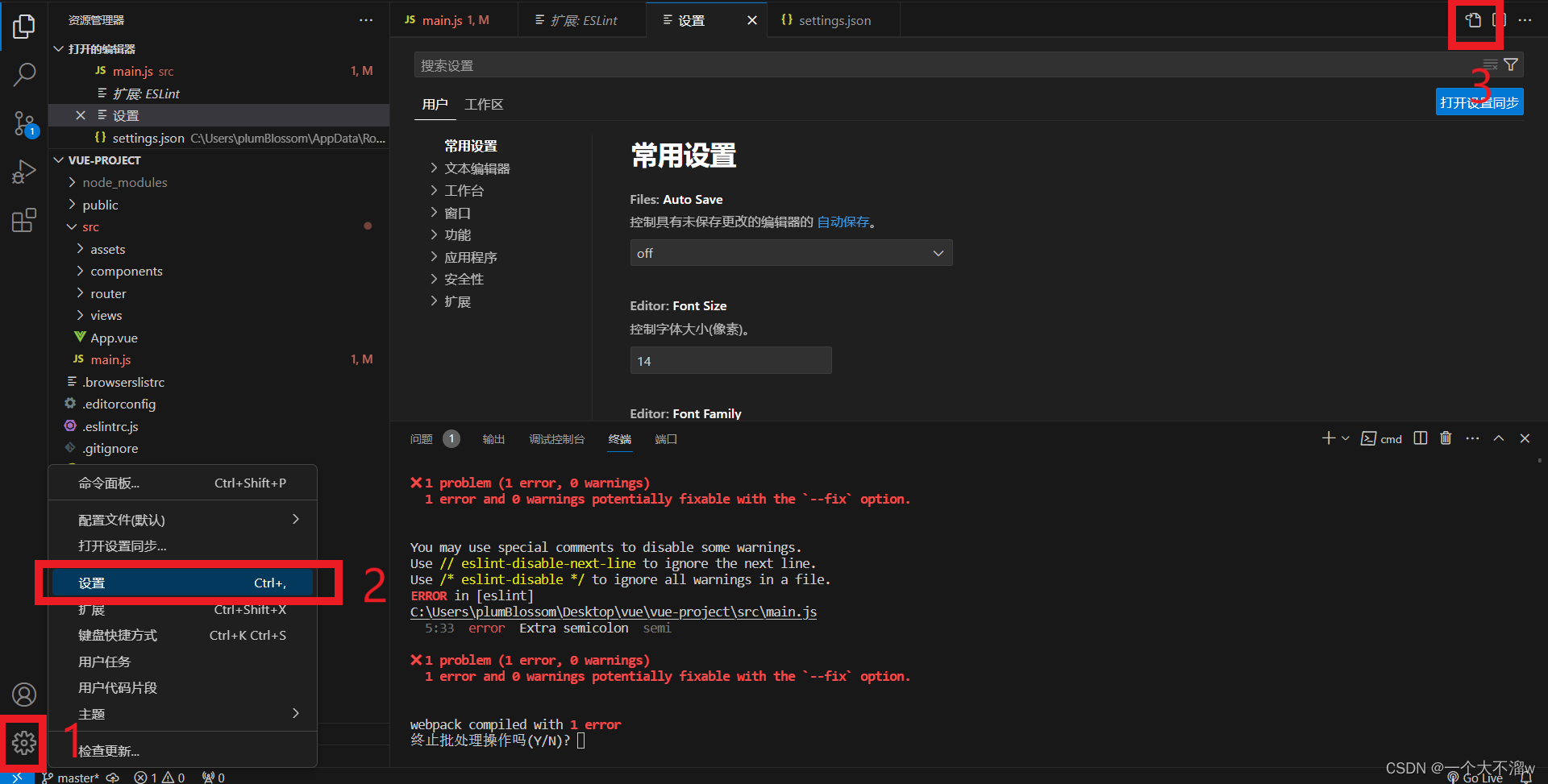Follow the 自动保存 link
The height and width of the screenshot is (784, 1548).
pyautogui.click(x=843, y=222)
